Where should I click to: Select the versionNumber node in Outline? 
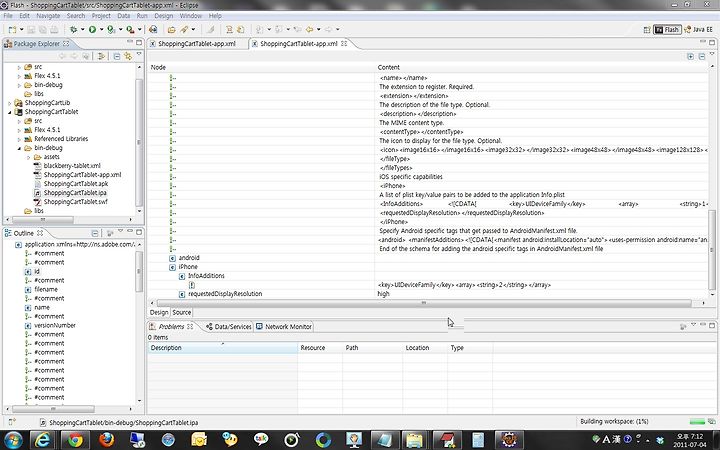(55, 325)
